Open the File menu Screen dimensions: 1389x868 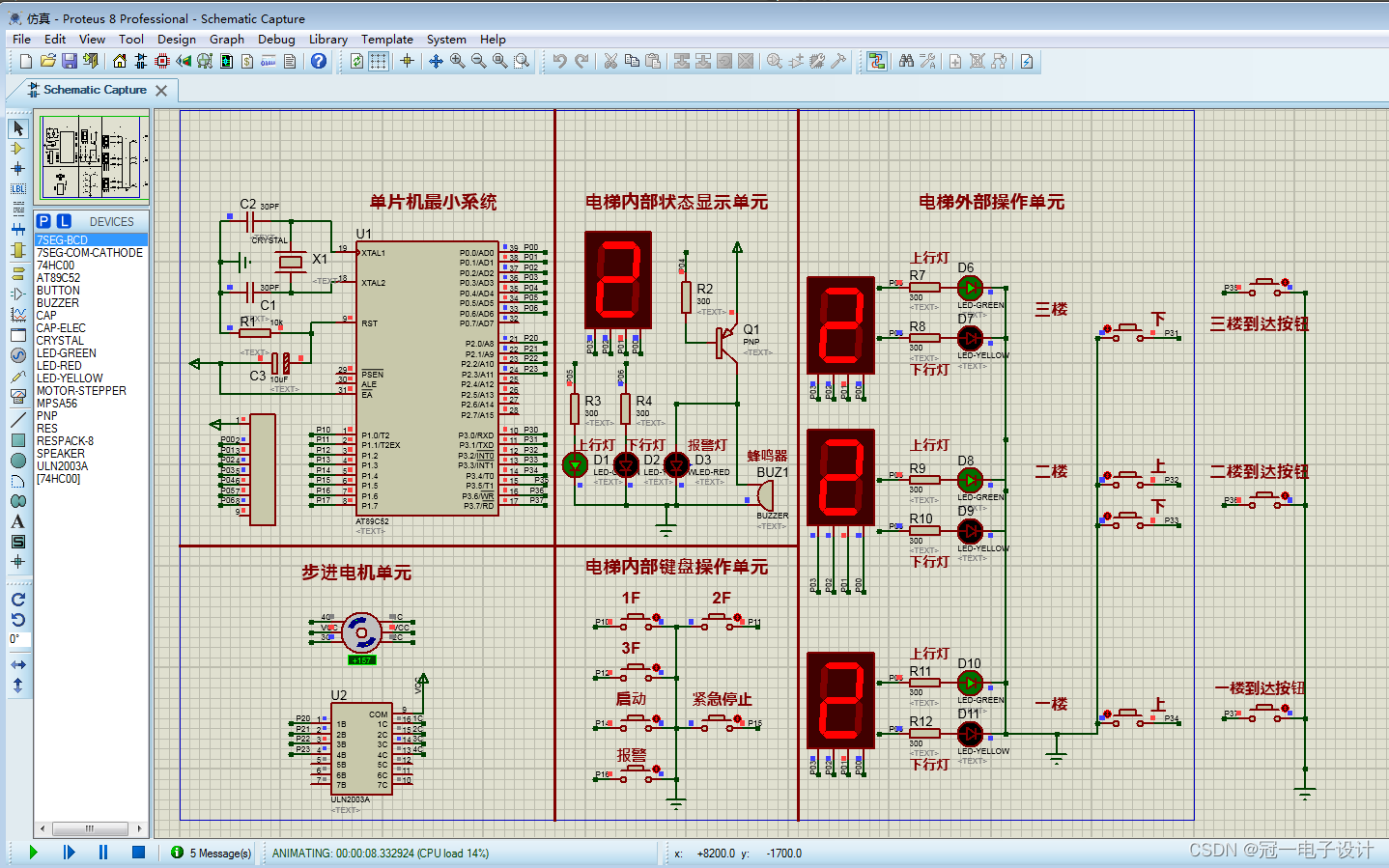coord(22,40)
